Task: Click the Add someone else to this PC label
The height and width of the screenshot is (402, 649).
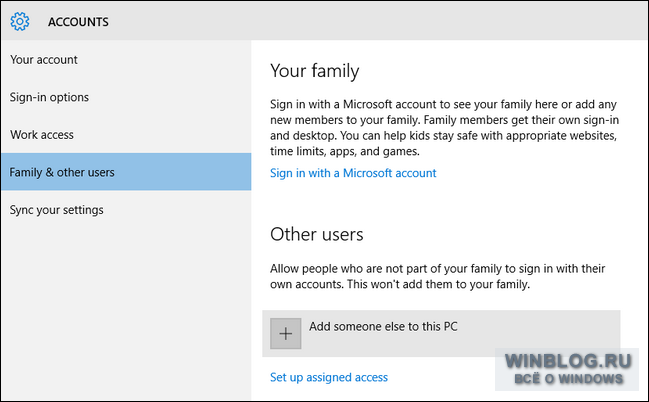Action: [383, 327]
